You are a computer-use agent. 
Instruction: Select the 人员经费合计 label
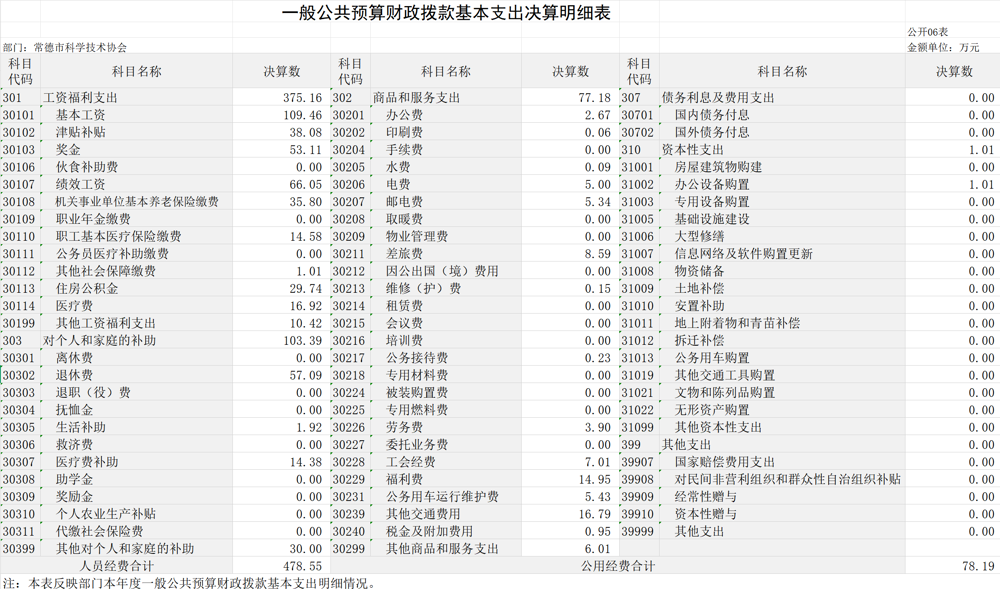[117, 566]
